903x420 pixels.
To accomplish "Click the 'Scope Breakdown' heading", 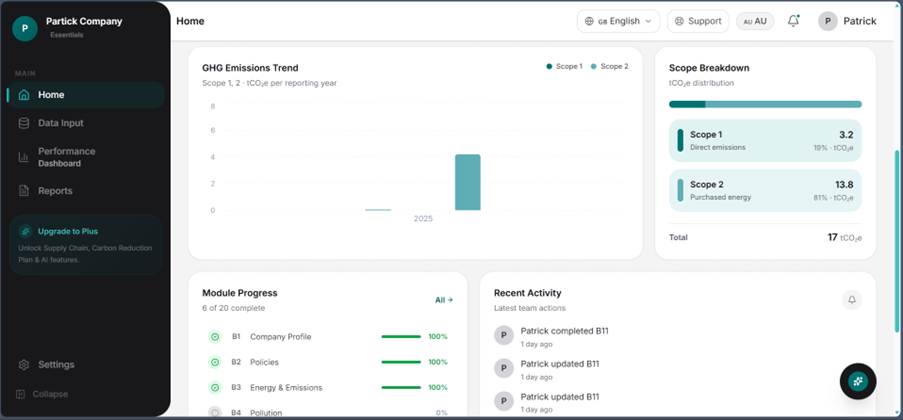I will (709, 68).
